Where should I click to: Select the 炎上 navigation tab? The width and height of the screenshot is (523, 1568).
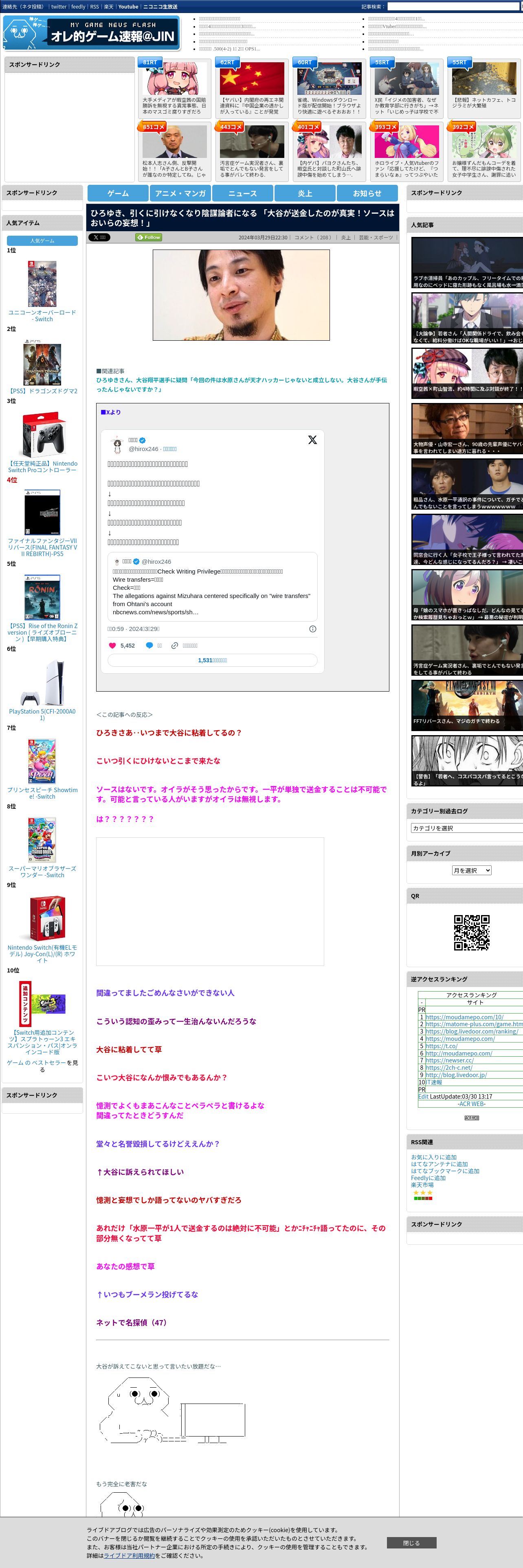(x=305, y=193)
